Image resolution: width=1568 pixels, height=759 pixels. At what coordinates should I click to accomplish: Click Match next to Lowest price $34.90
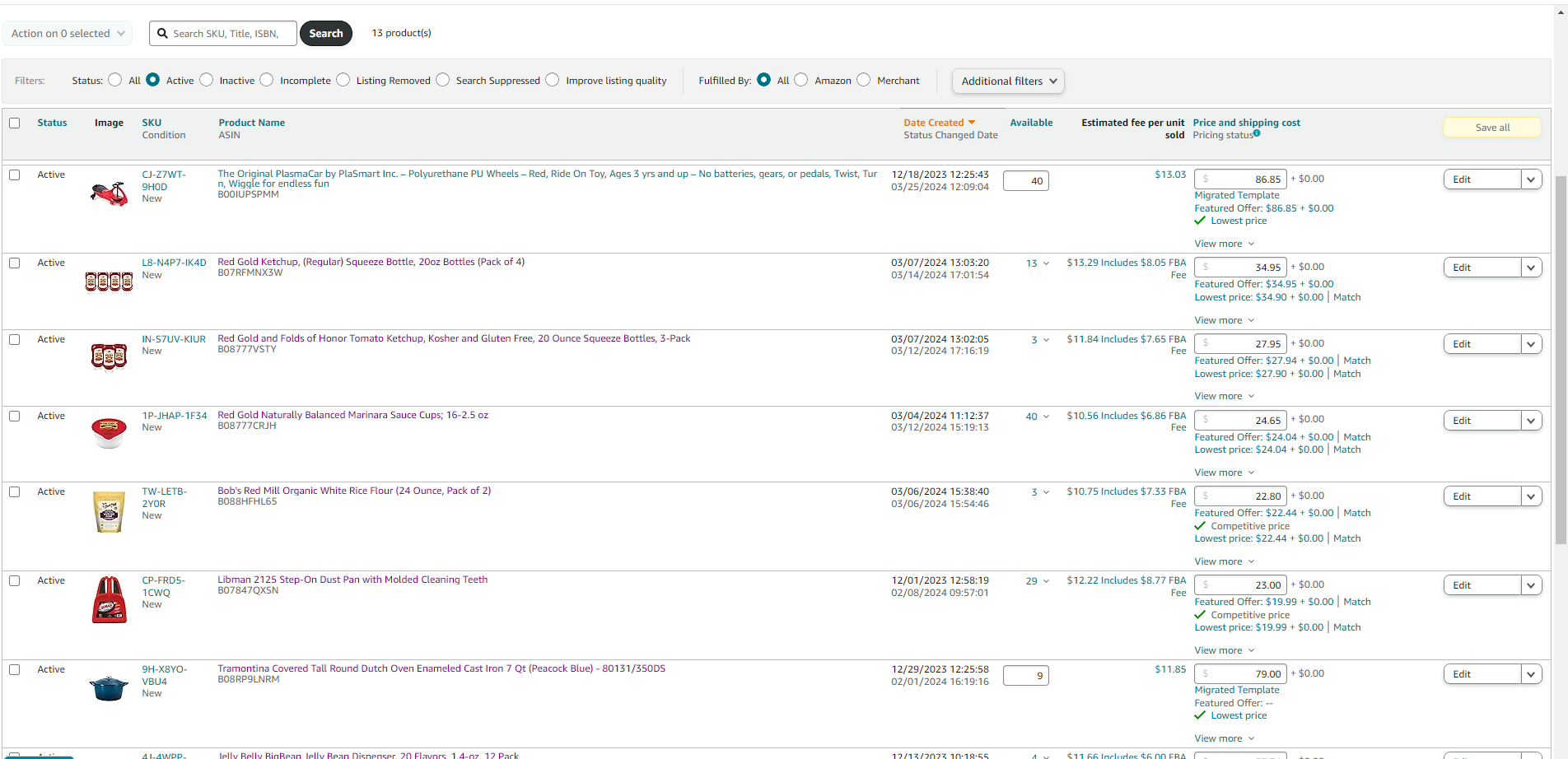(x=1346, y=297)
